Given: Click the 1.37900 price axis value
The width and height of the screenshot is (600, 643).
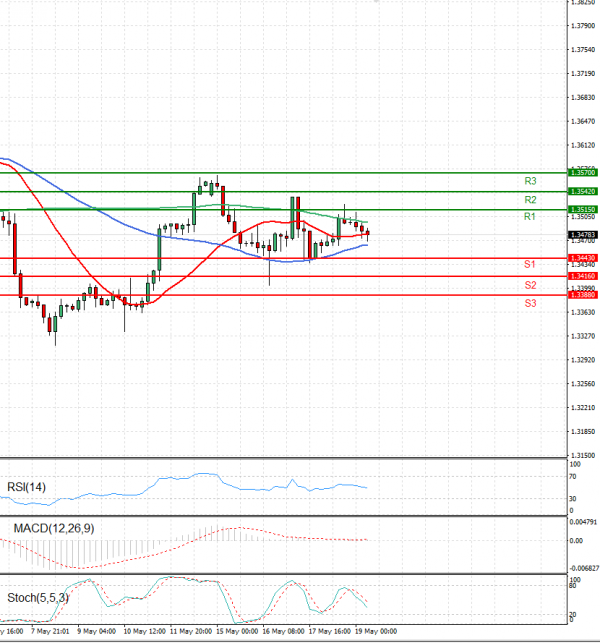Looking at the screenshot, I should point(583,26).
